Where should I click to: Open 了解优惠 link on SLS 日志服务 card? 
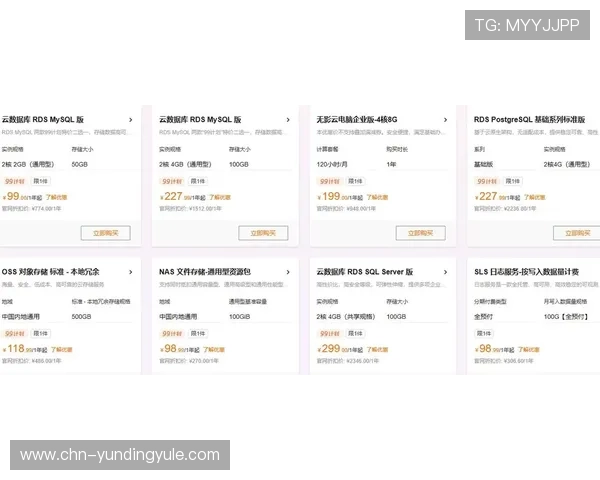[529, 350]
